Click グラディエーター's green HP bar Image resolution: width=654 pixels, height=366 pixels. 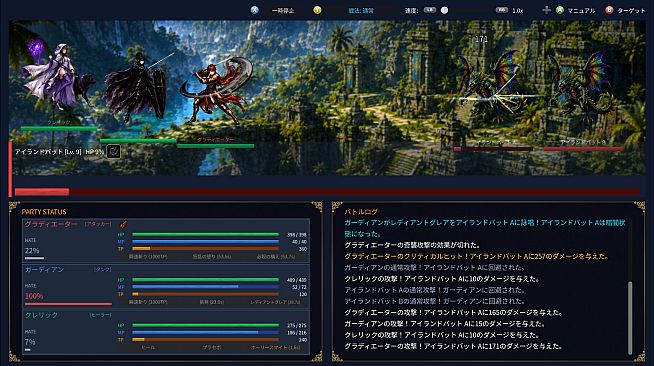[x=205, y=235]
